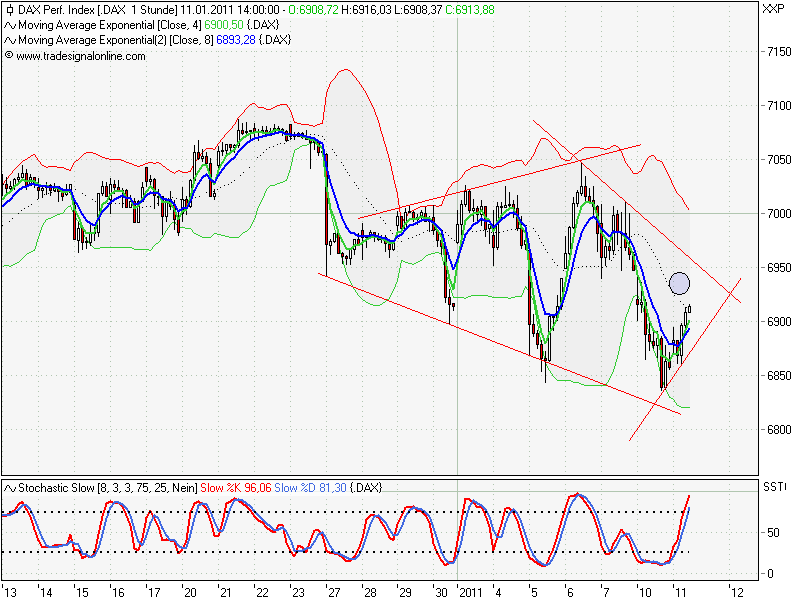This screenshot has height=600, width=800.
Task: Select the Moving Average Exponential(2) wave icon
Action: pyautogui.click(x=12, y=39)
